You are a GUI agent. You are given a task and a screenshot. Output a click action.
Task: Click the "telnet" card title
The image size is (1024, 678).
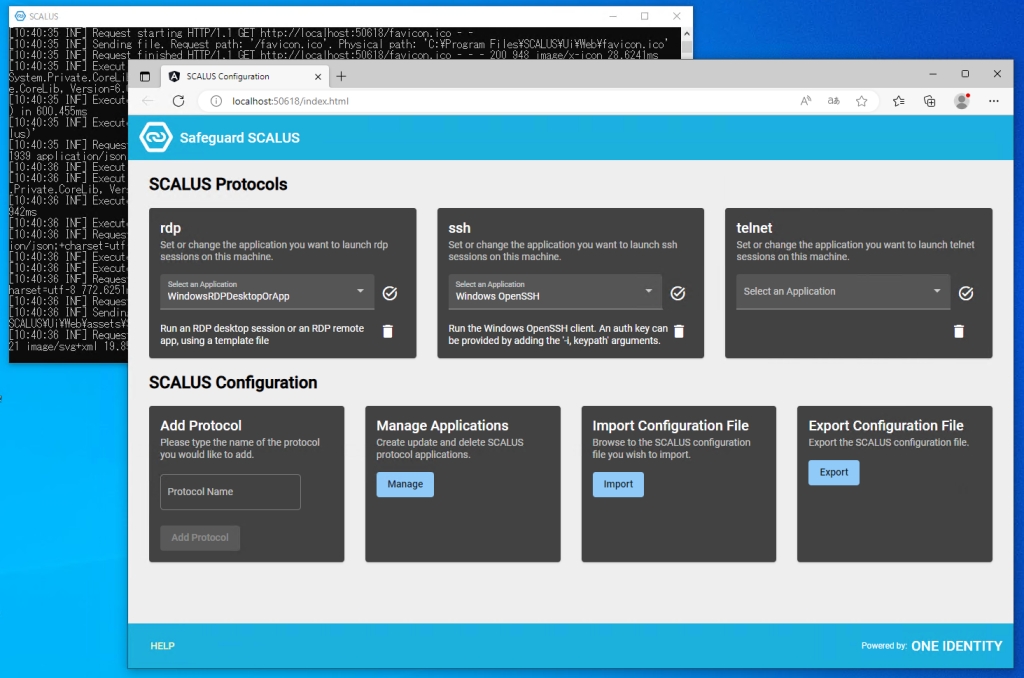(x=754, y=228)
